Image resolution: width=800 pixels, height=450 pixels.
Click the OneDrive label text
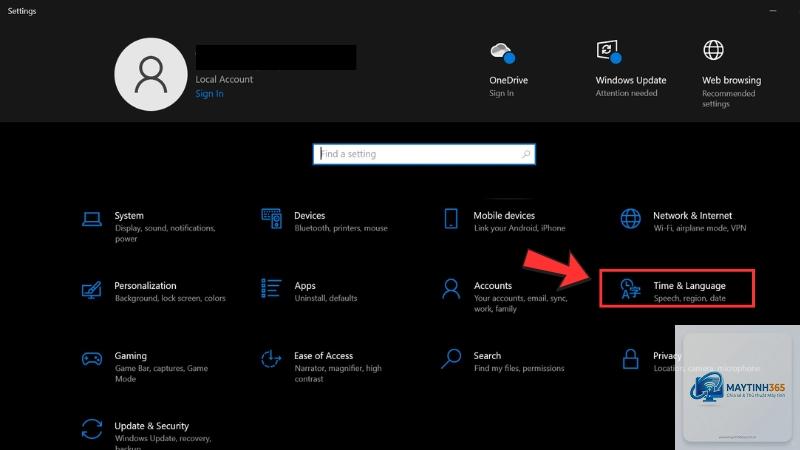(508, 80)
